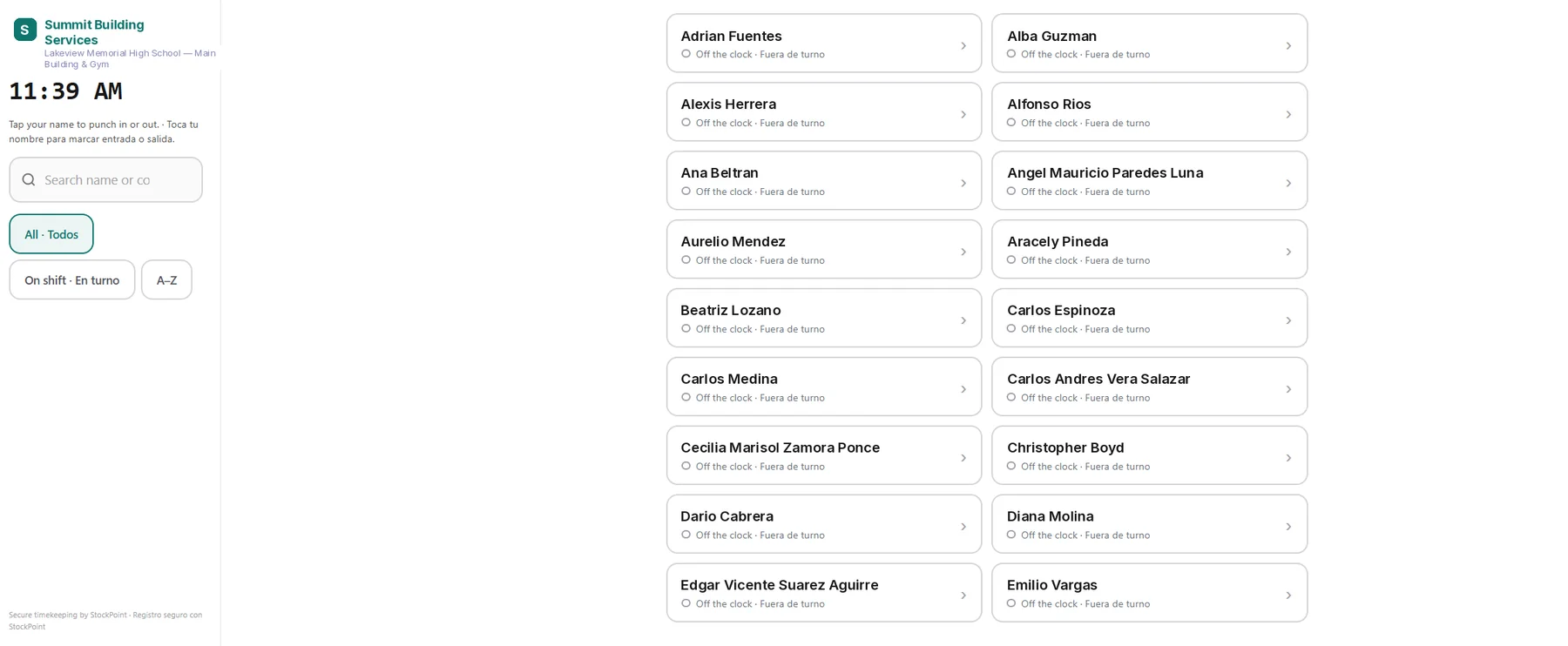Open the chevron on Alexis Herrera's card
This screenshot has width=1568, height=646.
coord(963,115)
